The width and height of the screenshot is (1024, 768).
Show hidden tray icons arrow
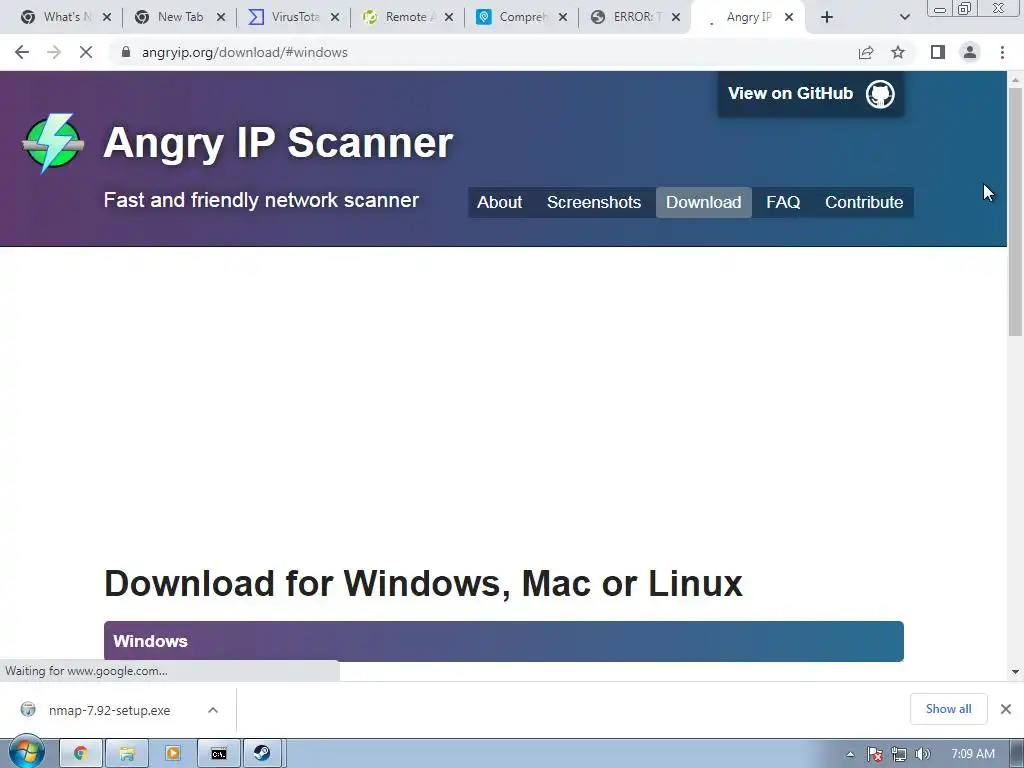(x=850, y=754)
